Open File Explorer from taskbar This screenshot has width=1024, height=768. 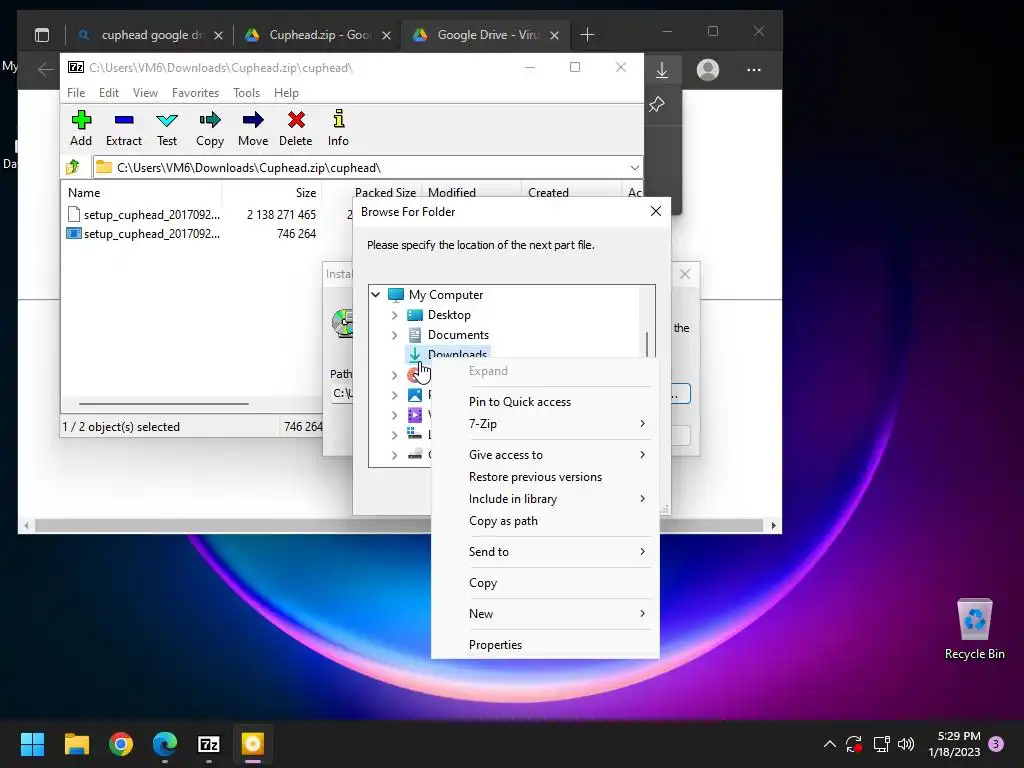pyautogui.click(x=76, y=744)
